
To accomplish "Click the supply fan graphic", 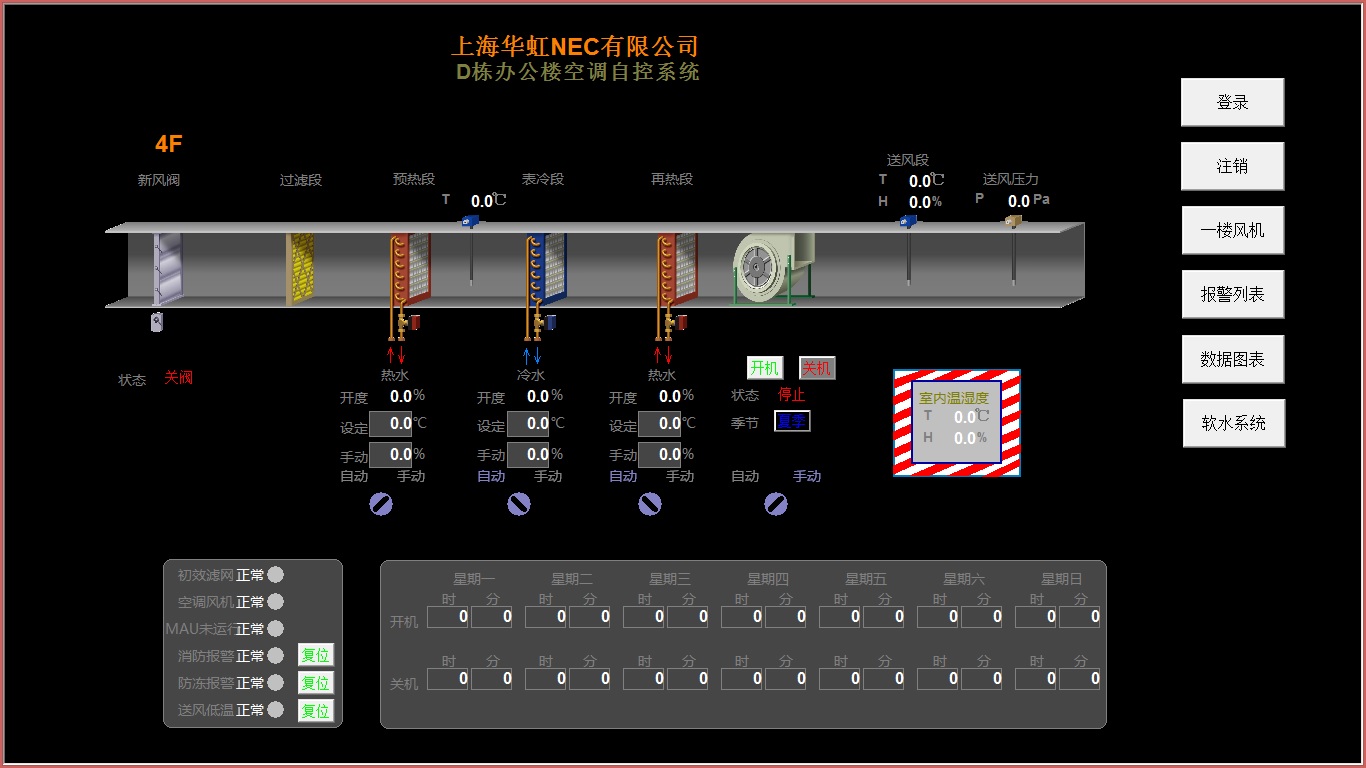I will click(773, 268).
